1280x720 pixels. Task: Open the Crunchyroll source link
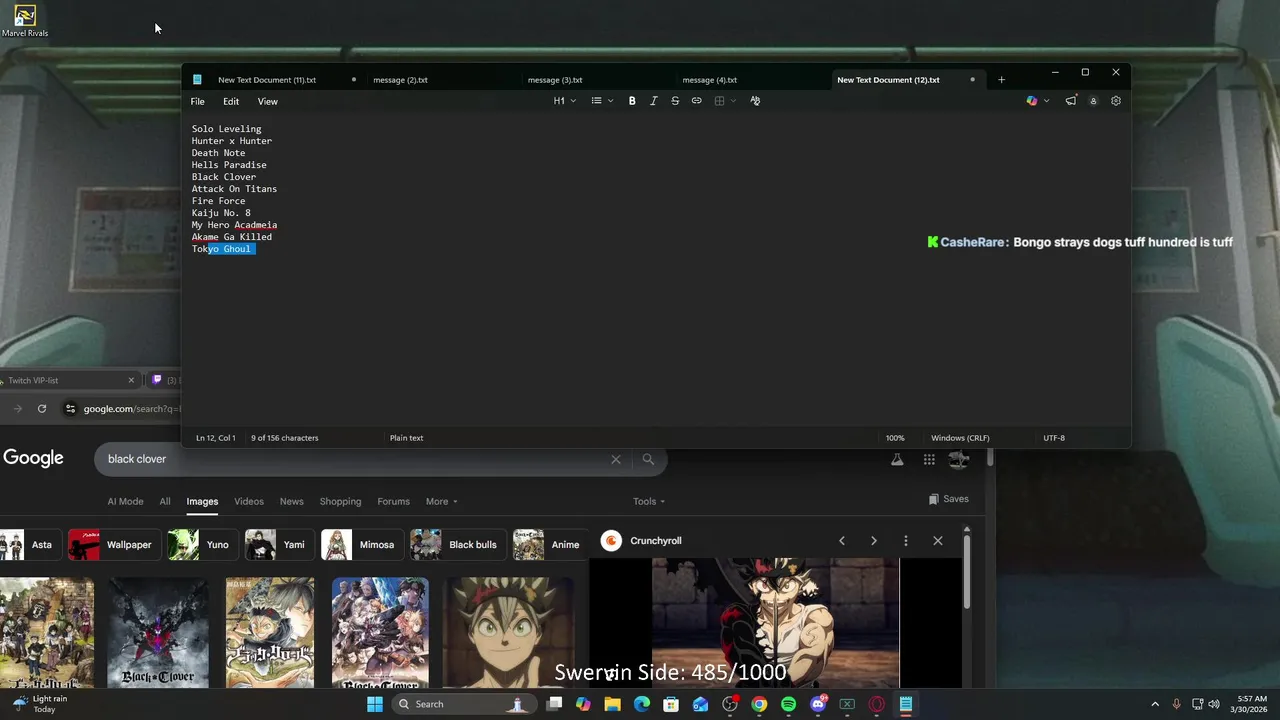pos(656,541)
